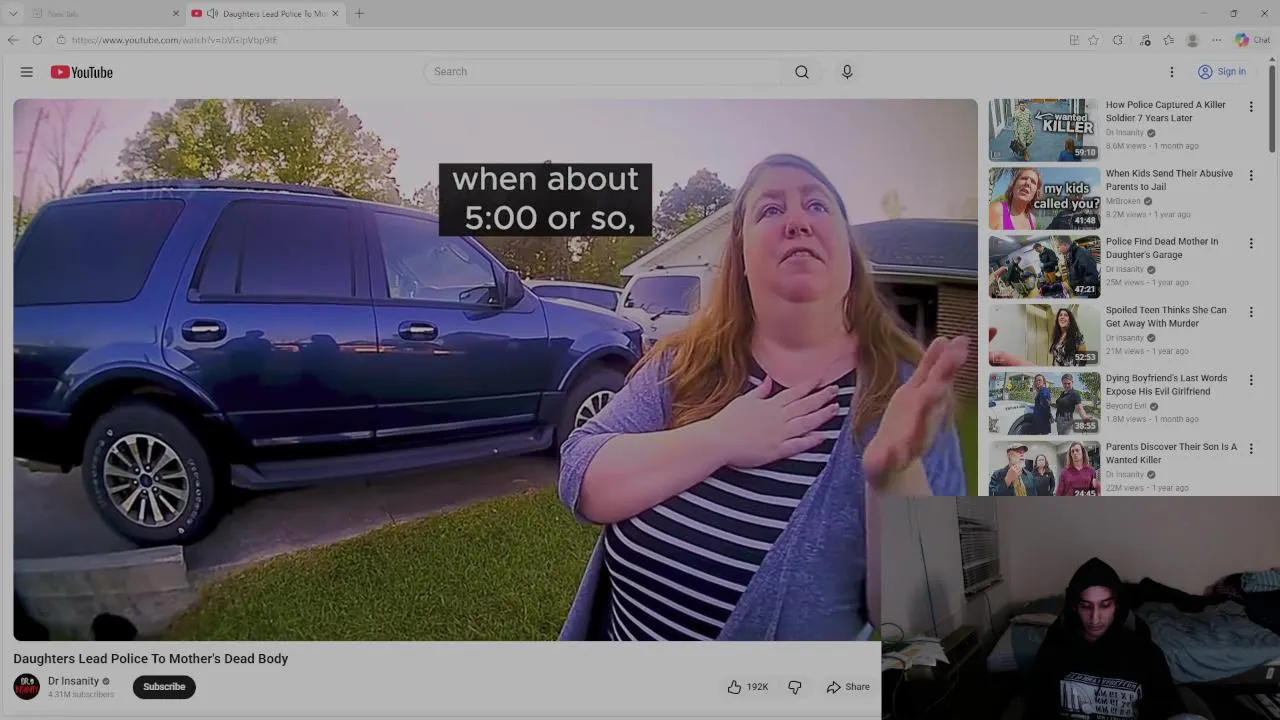
Task: Click the 192K like count
Action: 757,687
